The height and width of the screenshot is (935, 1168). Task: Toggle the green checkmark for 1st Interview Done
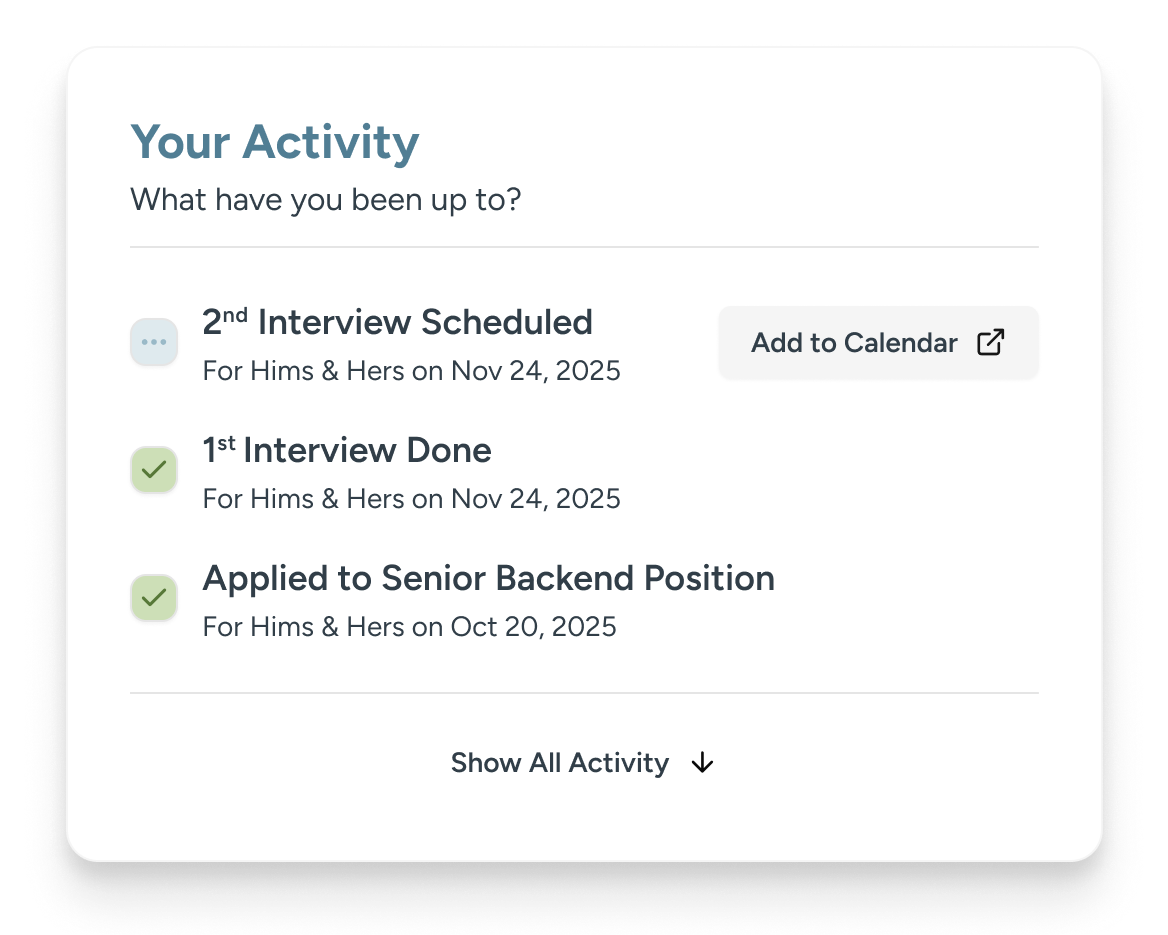click(x=154, y=470)
